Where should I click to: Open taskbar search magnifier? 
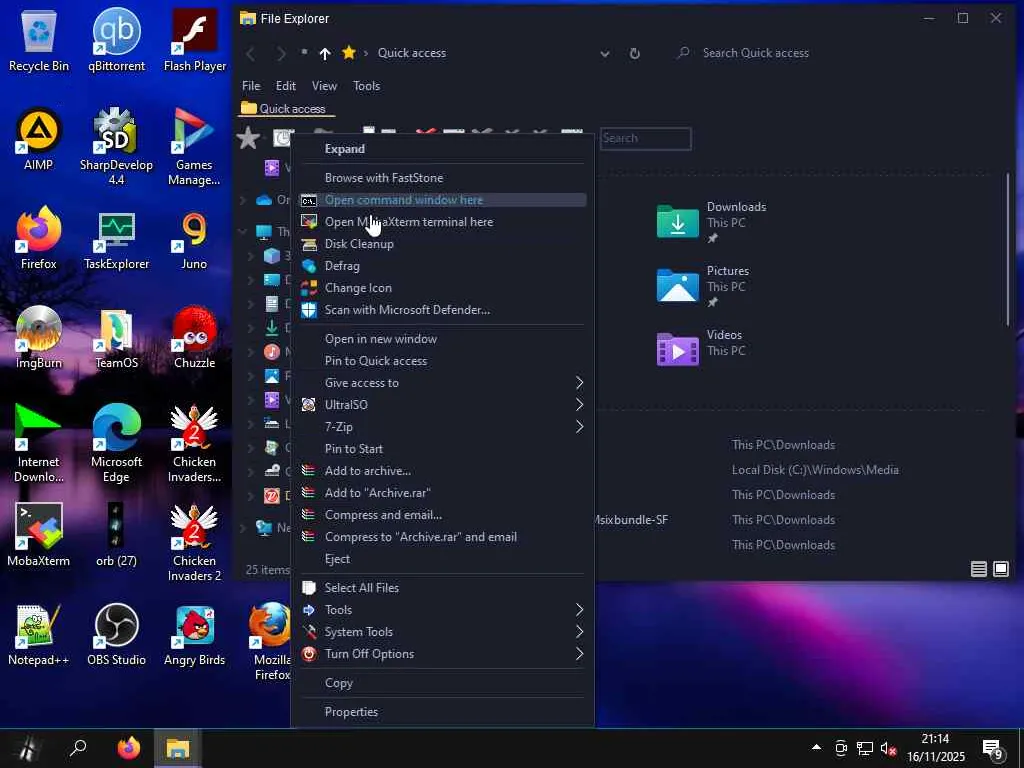(x=78, y=748)
